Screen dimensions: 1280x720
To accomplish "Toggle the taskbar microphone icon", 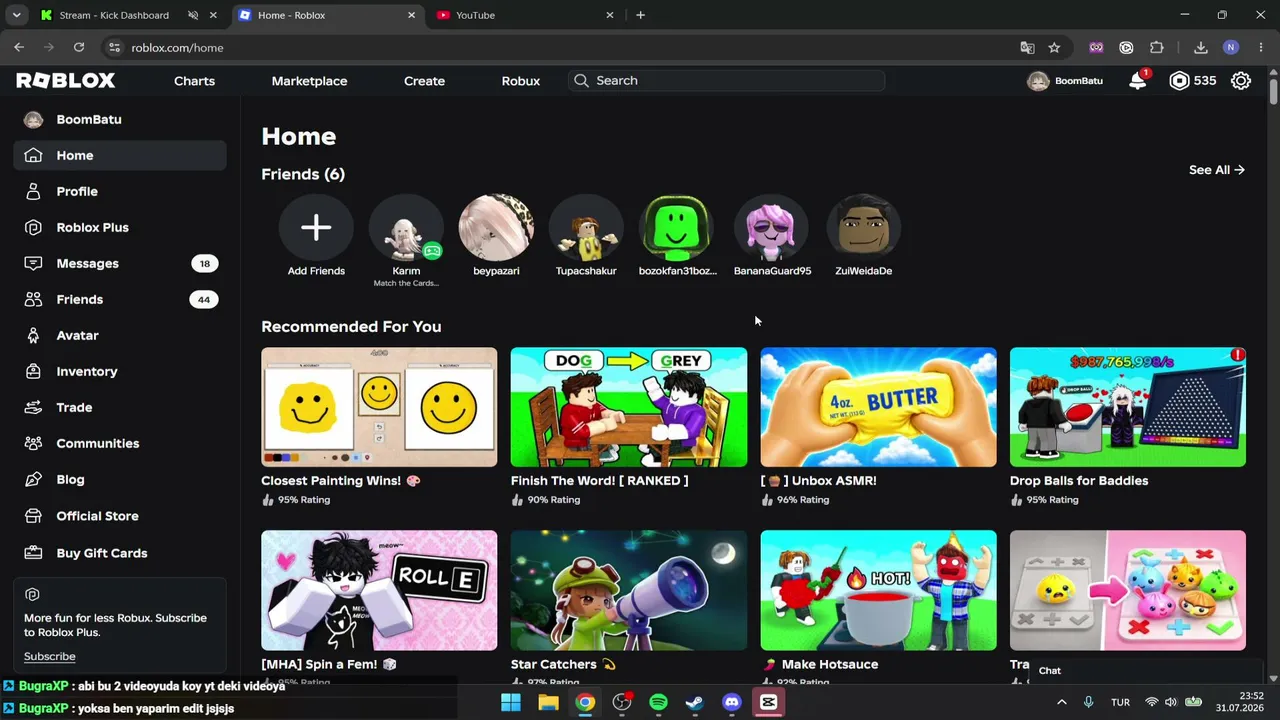I will click(x=1088, y=702).
